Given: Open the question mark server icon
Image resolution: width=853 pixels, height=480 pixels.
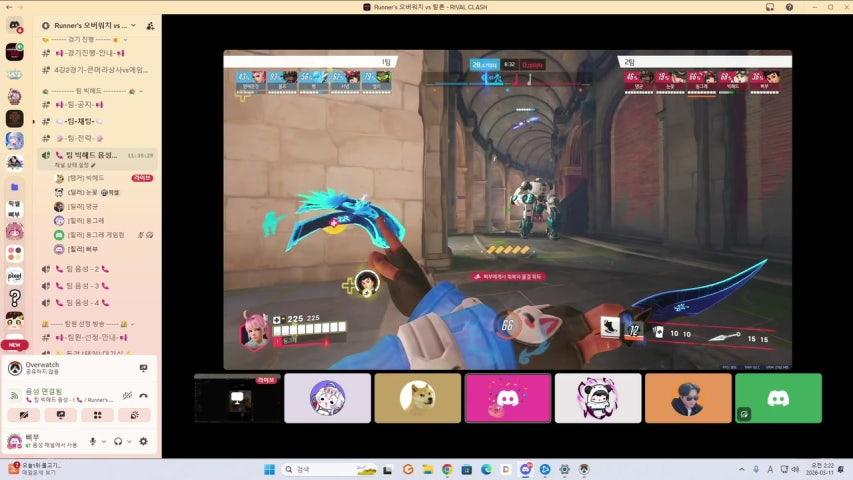Looking at the screenshot, I should (x=15, y=298).
